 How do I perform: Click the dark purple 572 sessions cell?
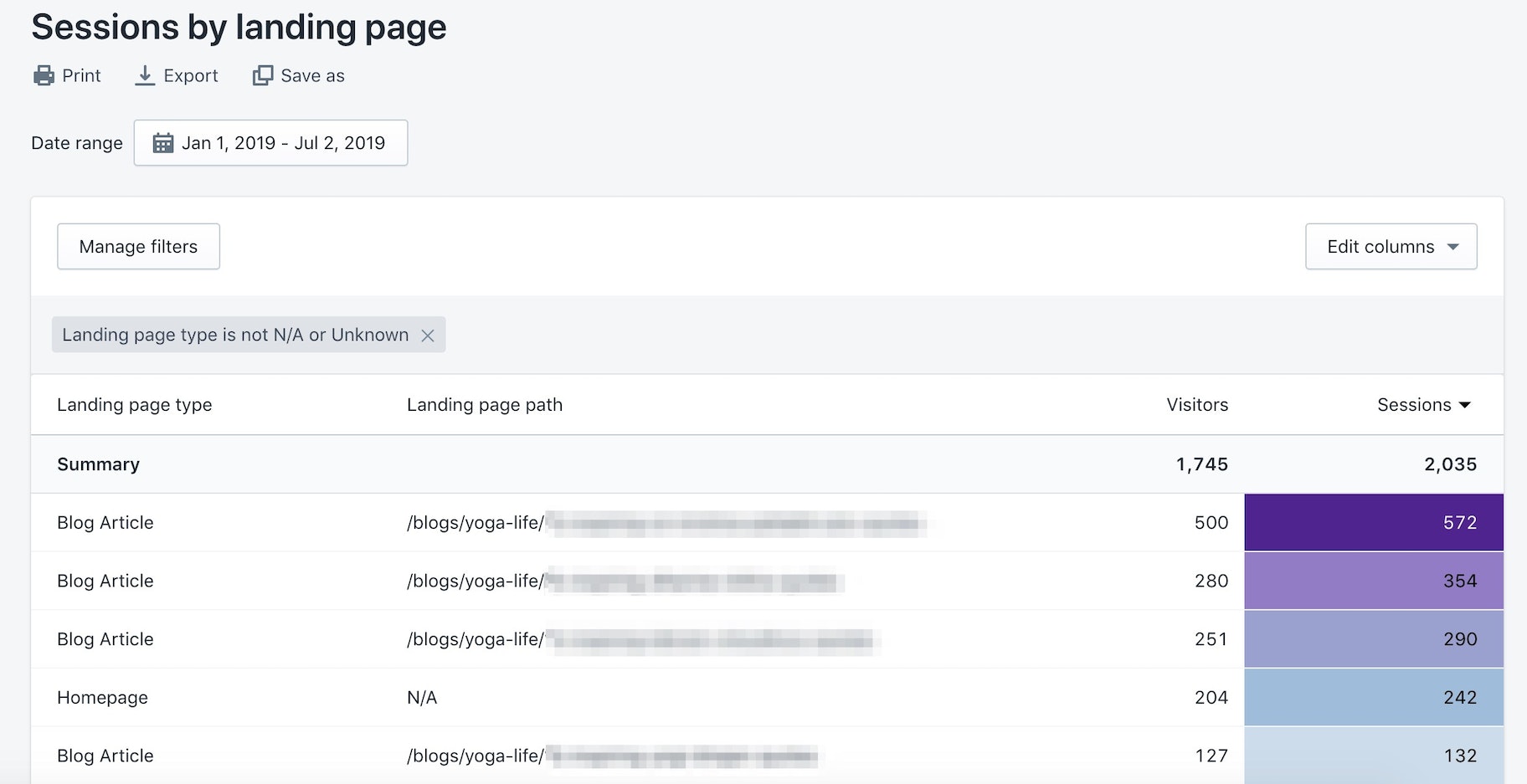pyautogui.click(x=1374, y=523)
